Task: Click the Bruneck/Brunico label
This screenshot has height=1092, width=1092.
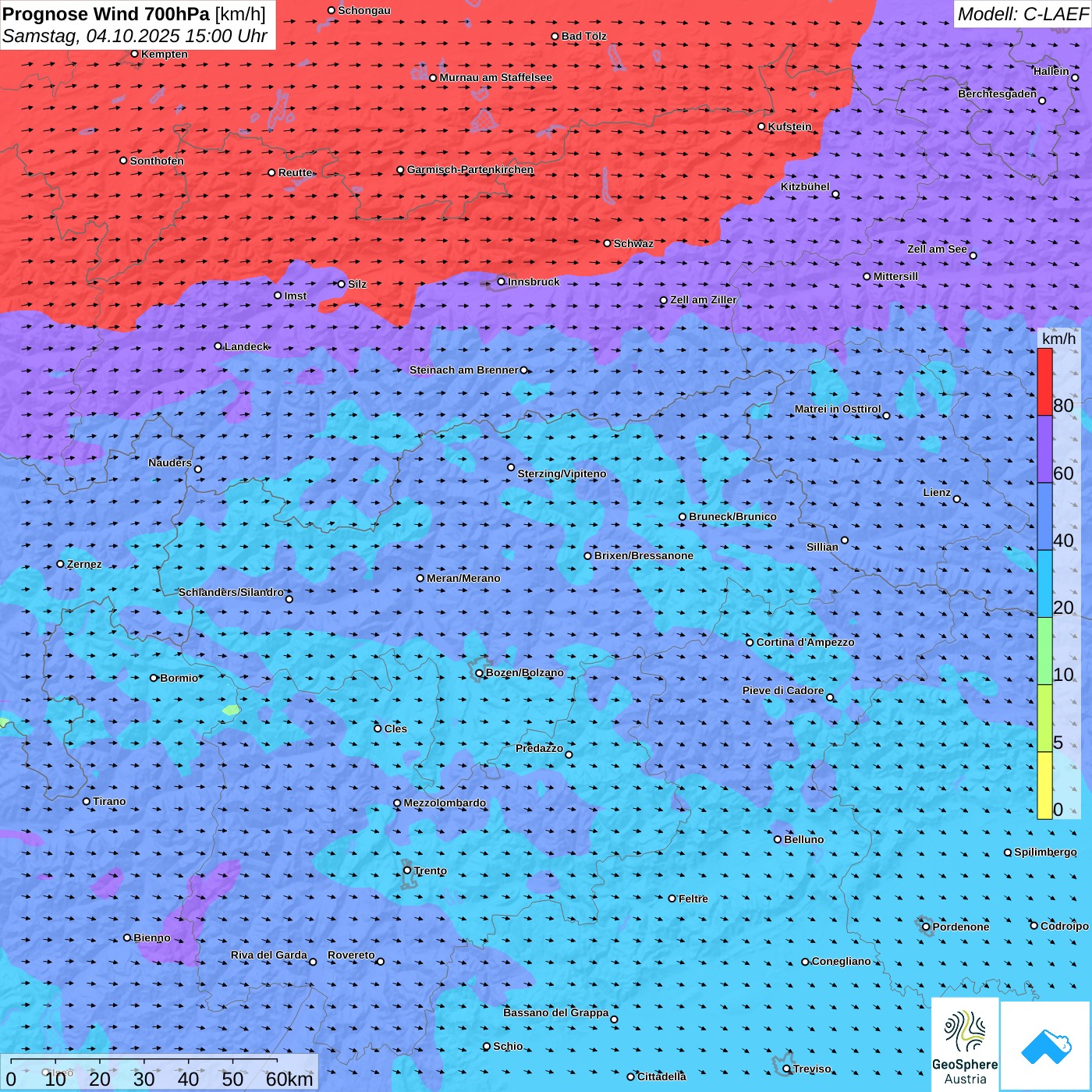Action: [732, 516]
